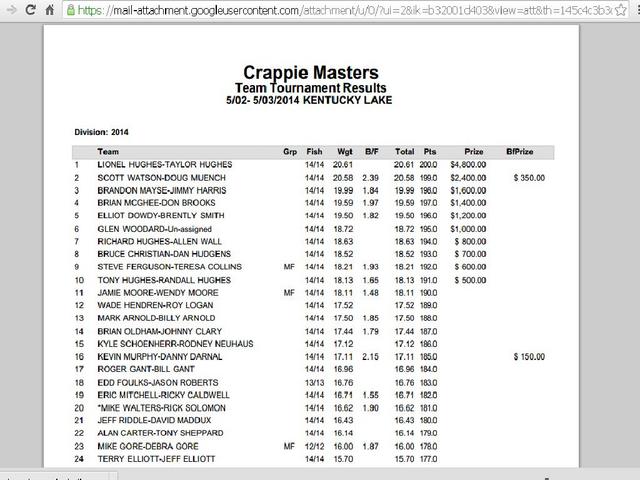Click the $4,800.00 first place prize

(x=468, y=164)
